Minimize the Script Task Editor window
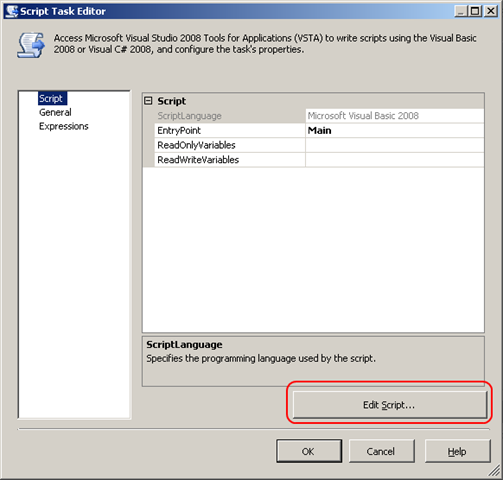The height and width of the screenshot is (480, 503). (461, 11)
